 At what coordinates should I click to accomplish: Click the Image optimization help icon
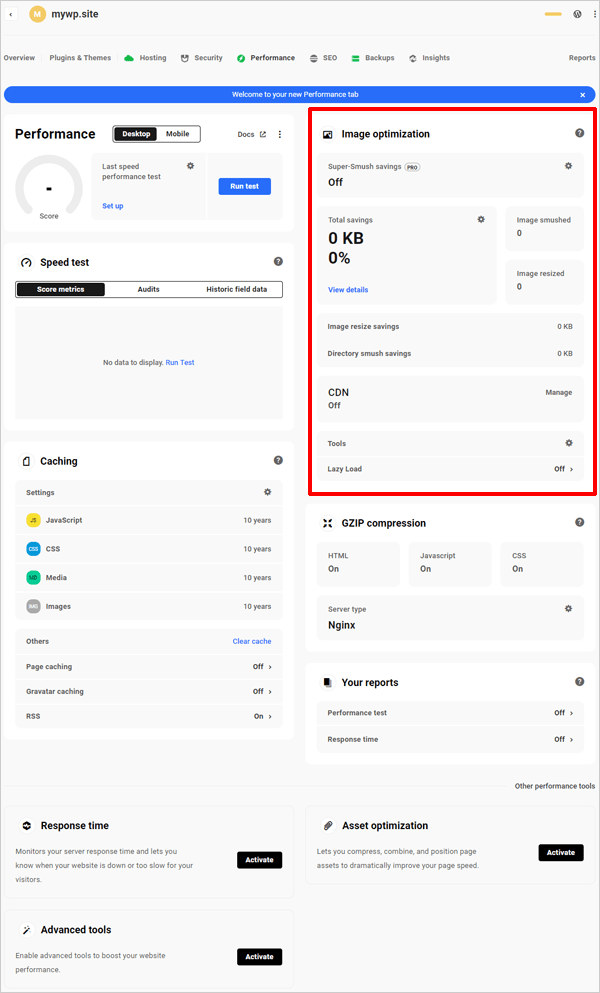pyautogui.click(x=579, y=132)
